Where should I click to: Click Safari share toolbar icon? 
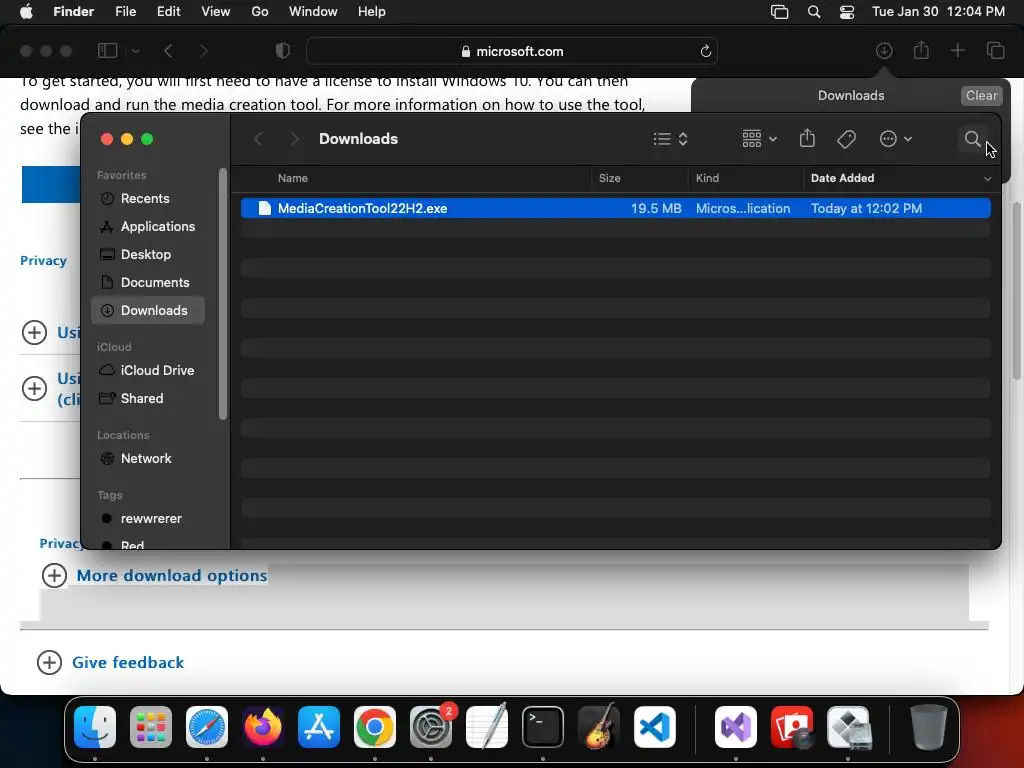tap(921, 50)
